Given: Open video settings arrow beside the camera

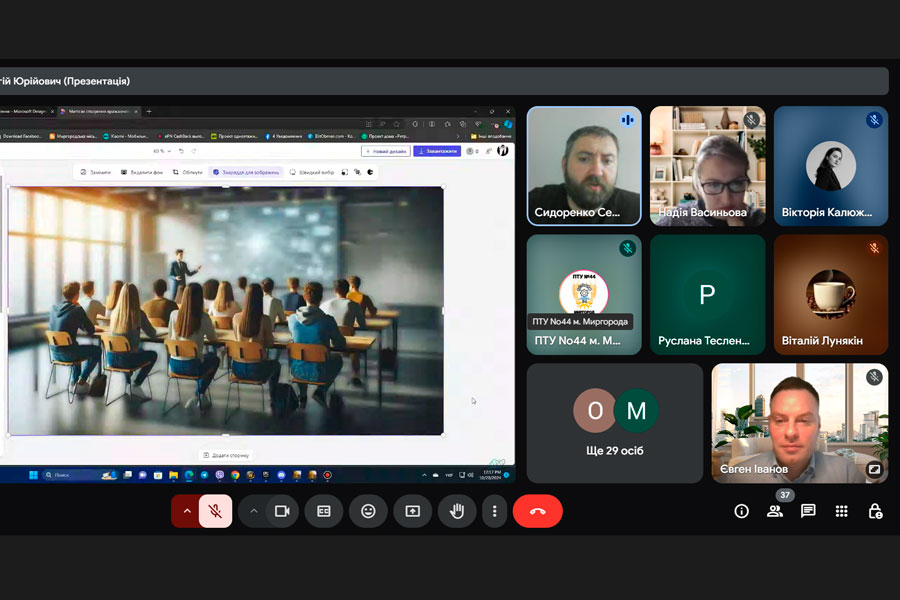Looking at the screenshot, I should (x=254, y=511).
